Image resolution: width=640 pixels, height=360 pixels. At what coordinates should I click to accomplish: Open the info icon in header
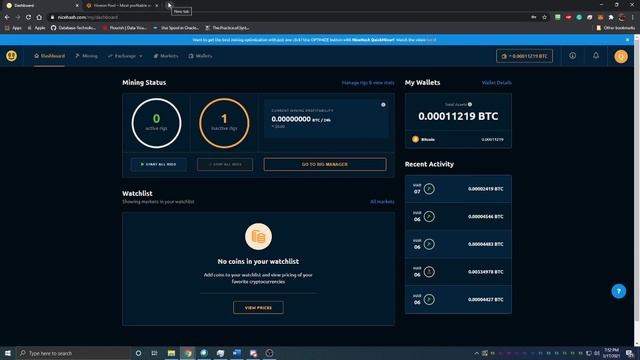573,56
